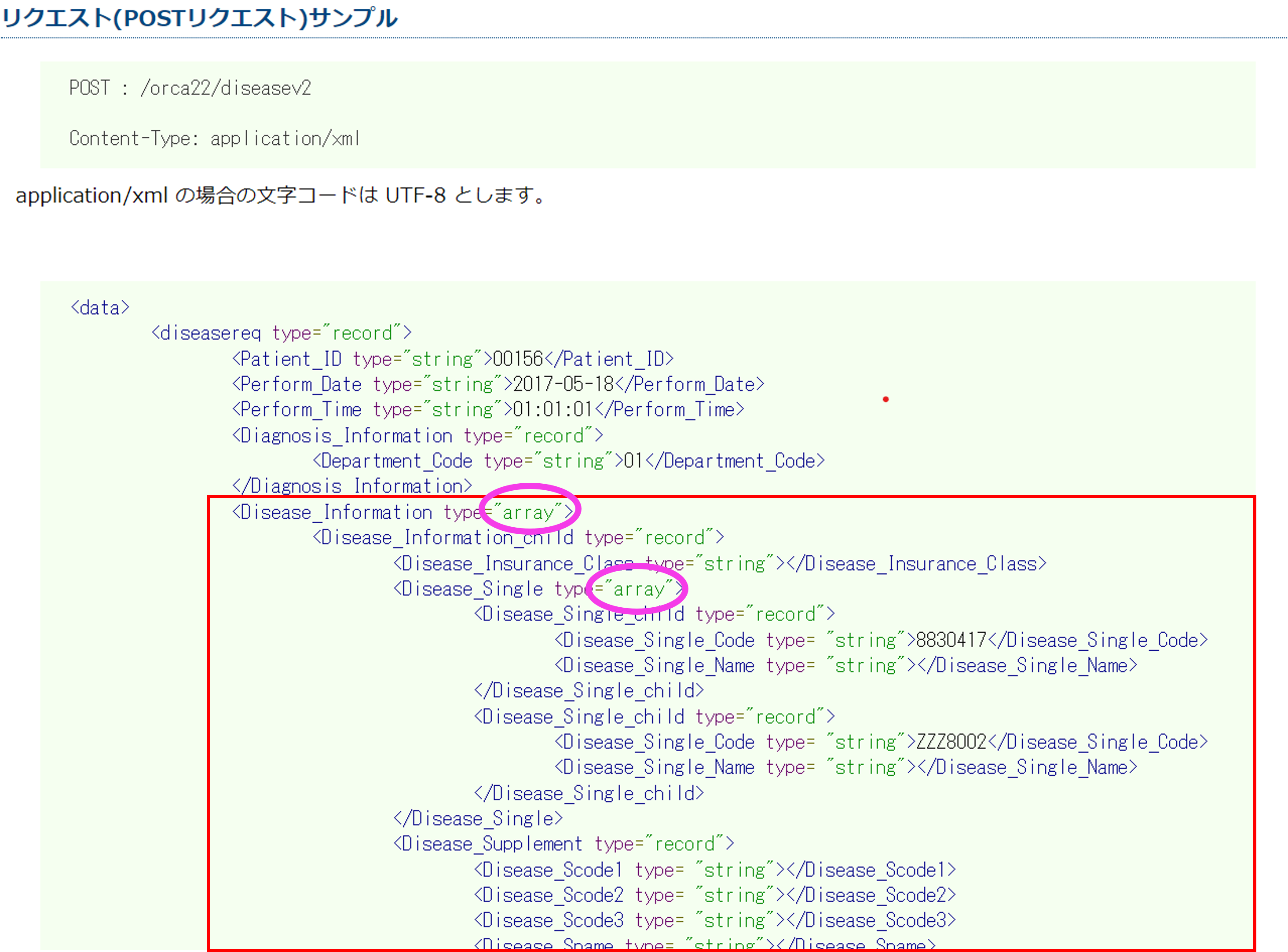Screen dimensions: 1288x952
Task: Click circled array type on Disease_Information
Action: click(529, 512)
